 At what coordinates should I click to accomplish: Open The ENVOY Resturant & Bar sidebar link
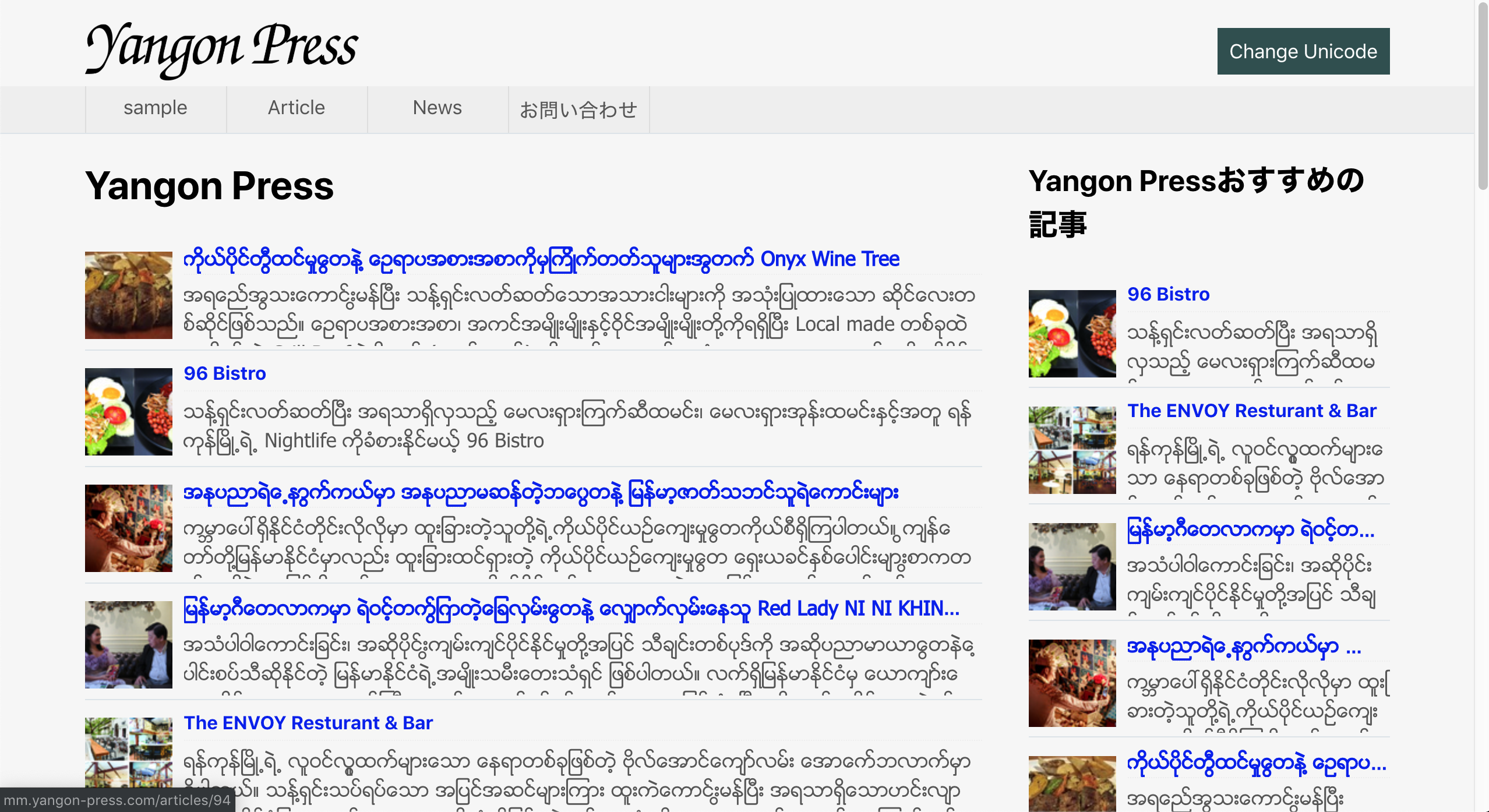[x=1252, y=411]
